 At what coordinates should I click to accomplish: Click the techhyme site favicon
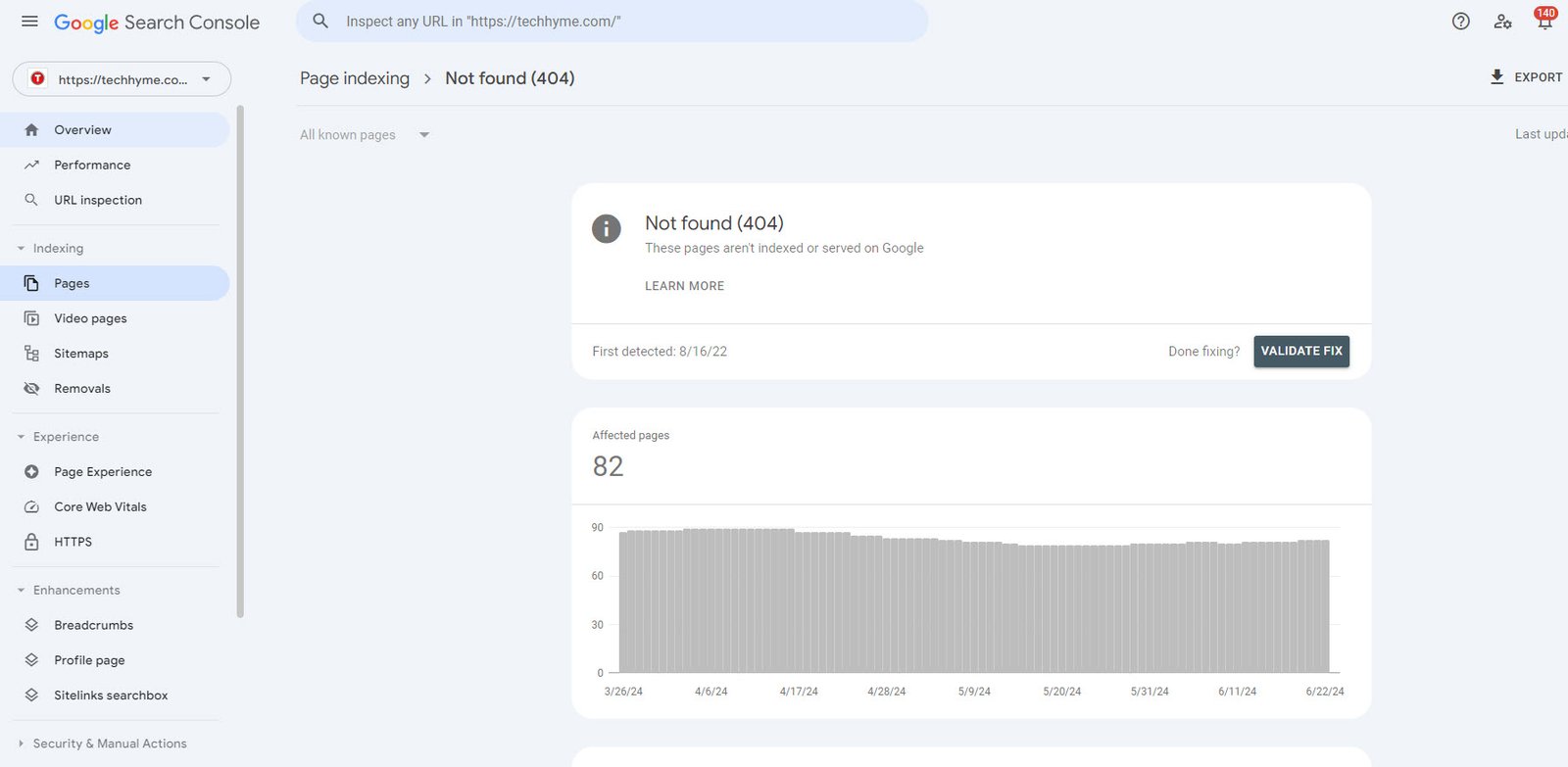click(x=38, y=79)
